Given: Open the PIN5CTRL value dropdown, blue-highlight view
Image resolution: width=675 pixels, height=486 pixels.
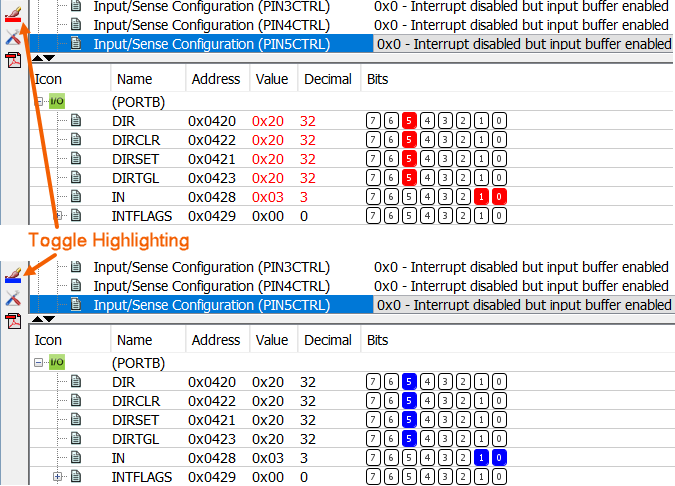Looking at the screenshot, I should pyautogui.click(x=523, y=305).
